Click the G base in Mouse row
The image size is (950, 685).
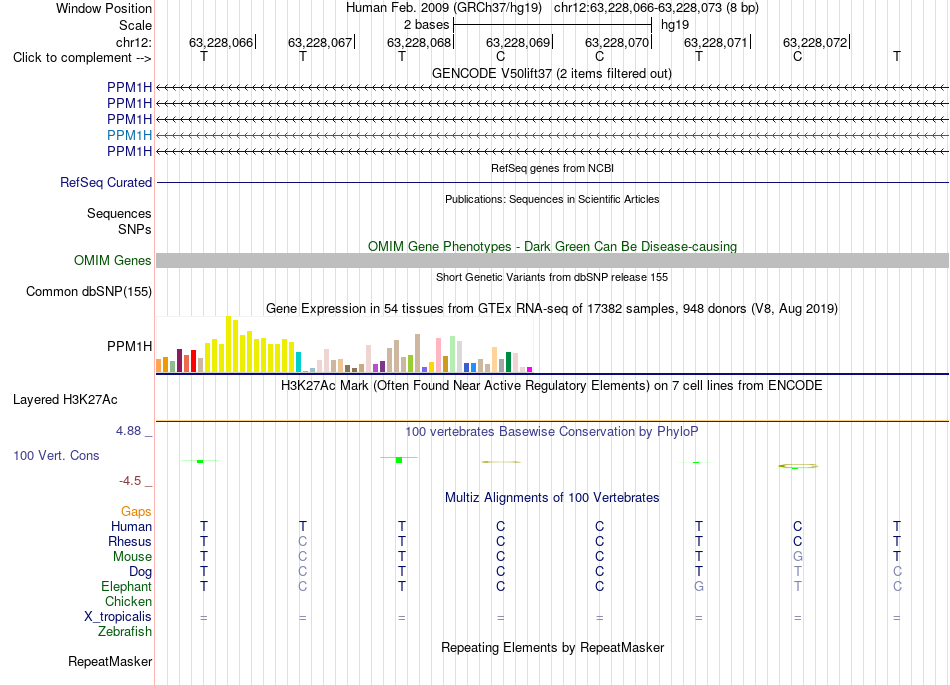click(x=797, y=557)
